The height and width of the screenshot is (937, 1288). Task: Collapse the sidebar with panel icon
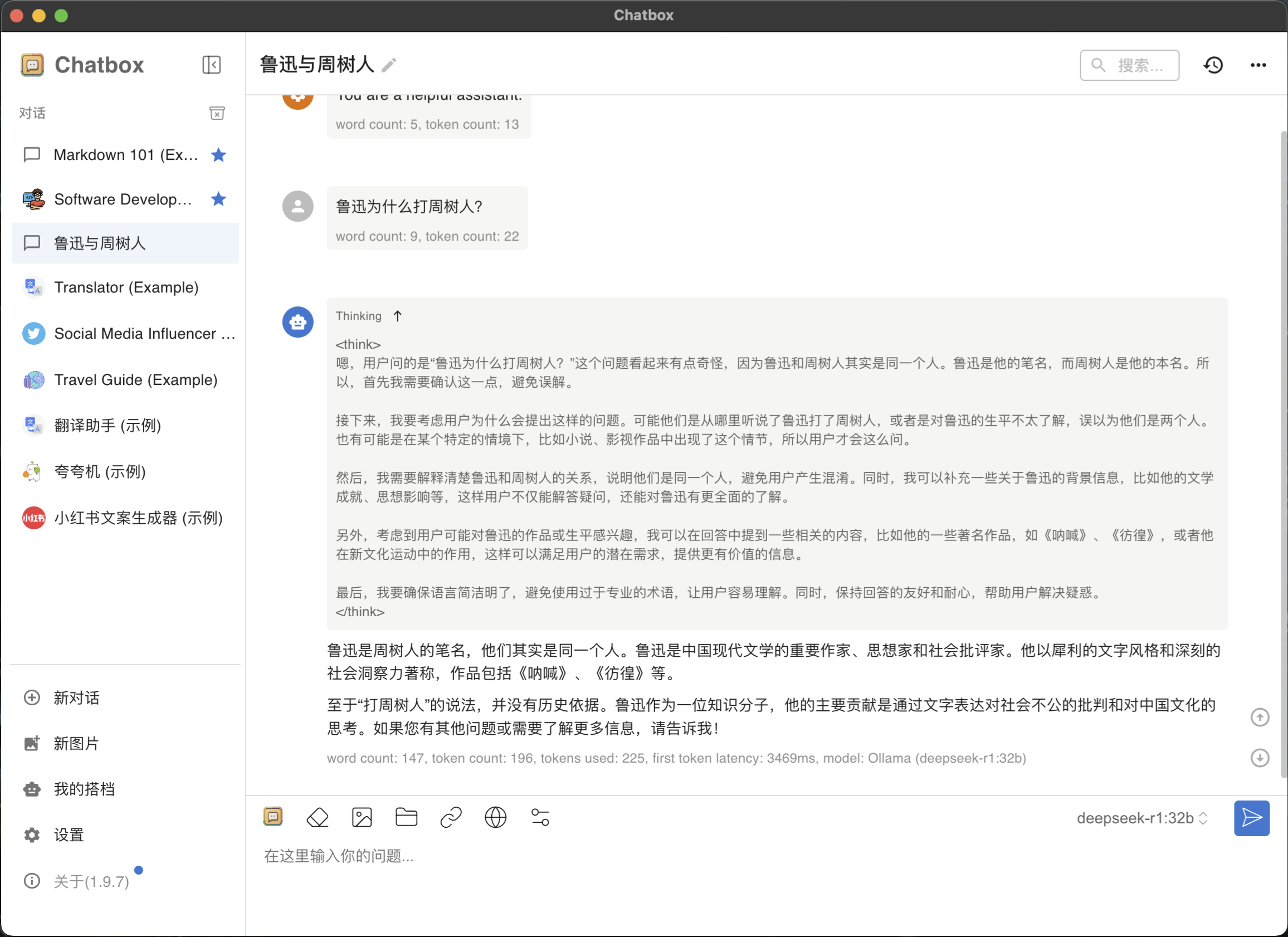coord(211,65)
